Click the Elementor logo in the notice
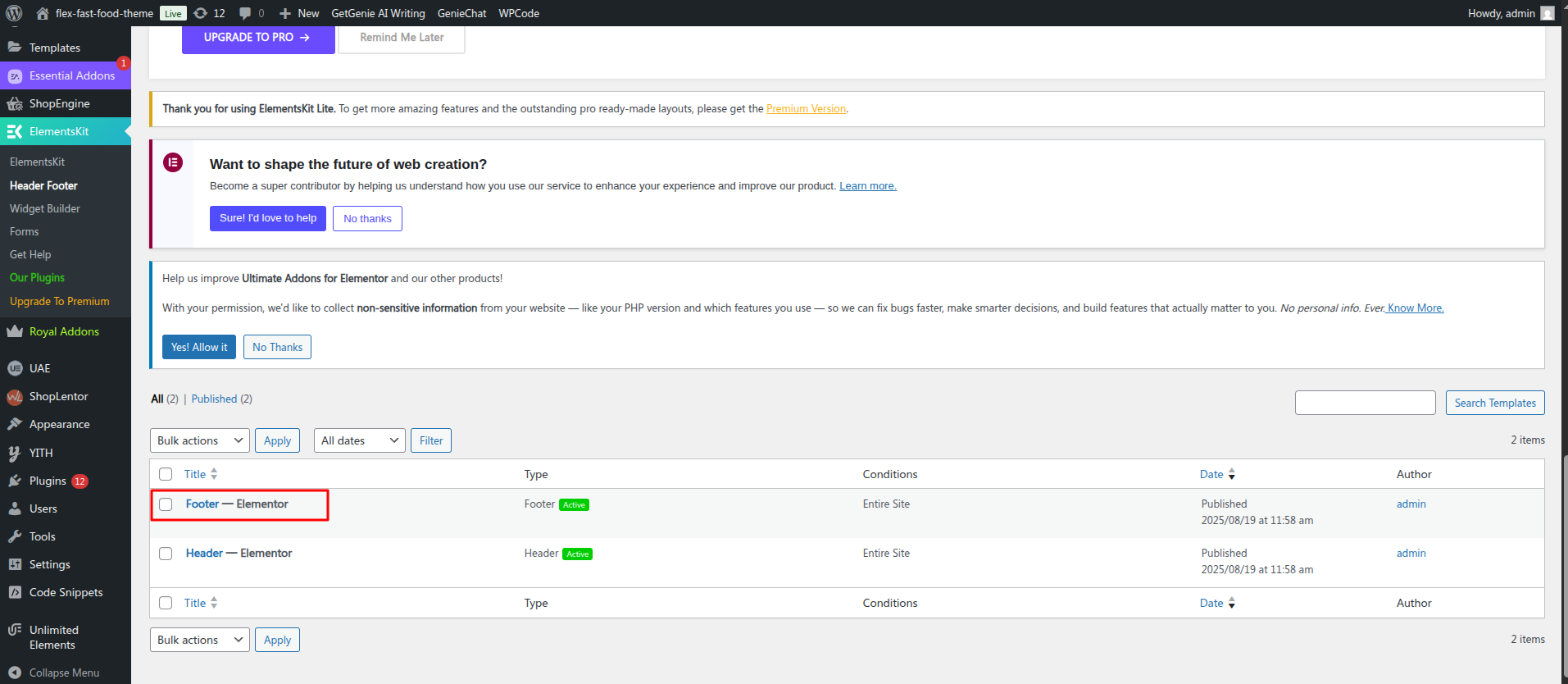The image size is (1568, 684). tap(173, 162)
